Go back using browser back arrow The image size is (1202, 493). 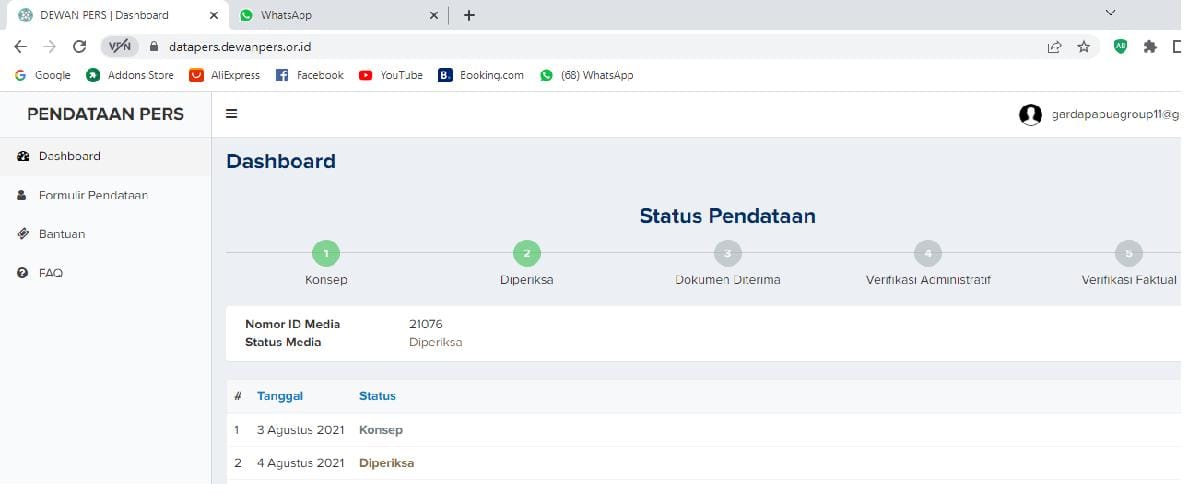(21, 46)
